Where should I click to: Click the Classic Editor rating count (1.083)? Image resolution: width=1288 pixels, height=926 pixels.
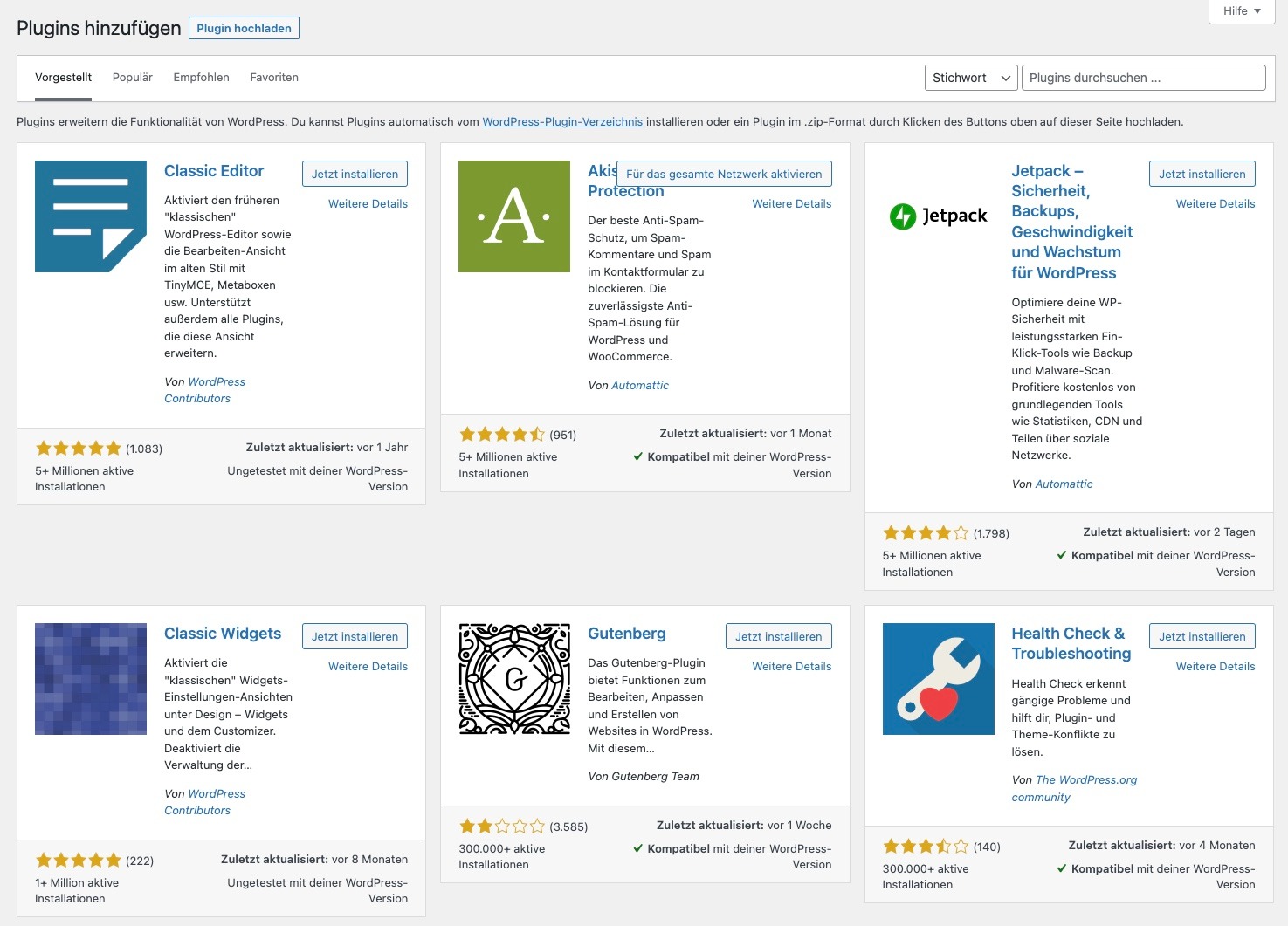[x=144, y=449]
